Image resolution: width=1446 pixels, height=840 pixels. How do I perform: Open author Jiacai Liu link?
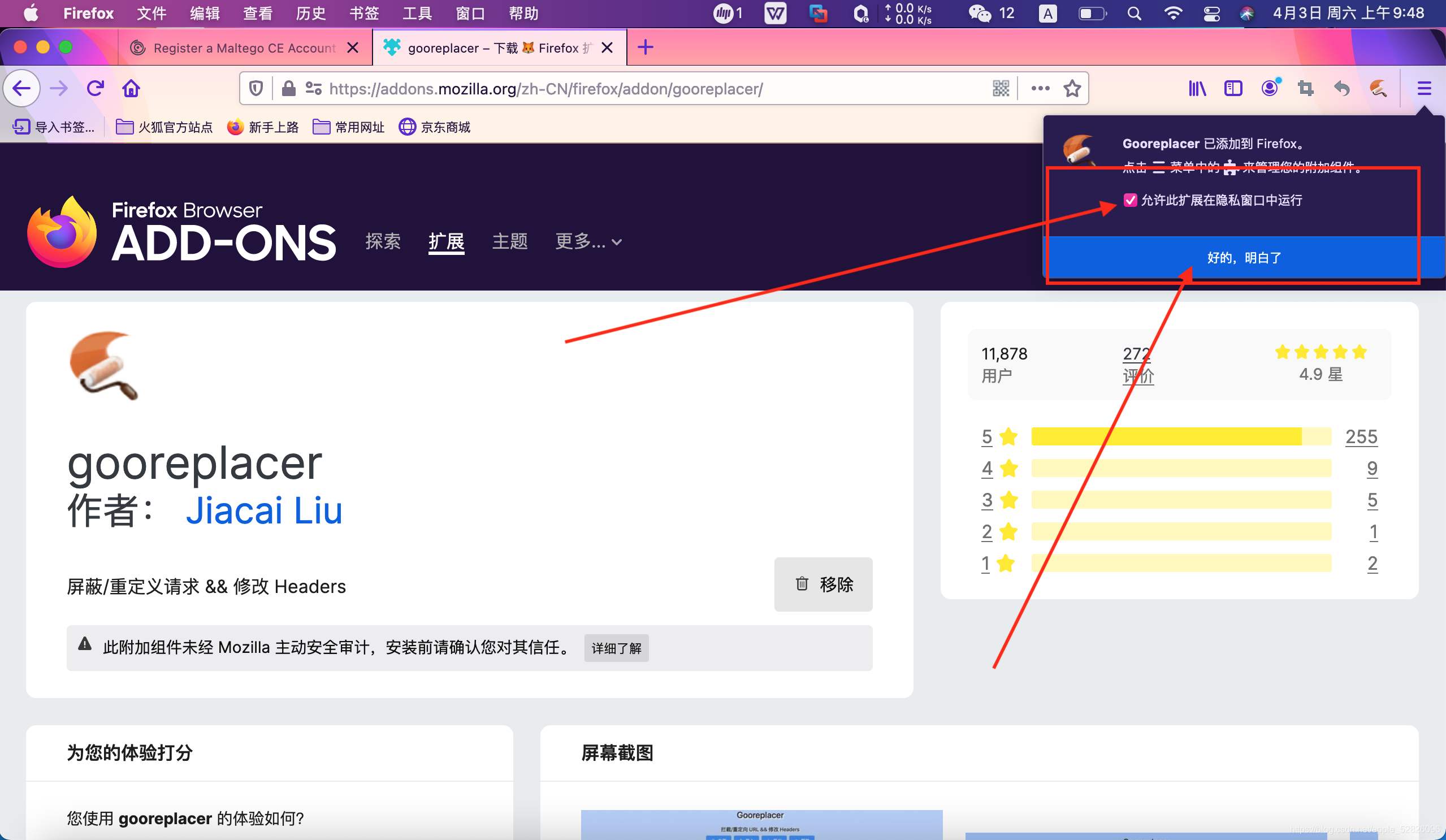[x=264, y=510]
